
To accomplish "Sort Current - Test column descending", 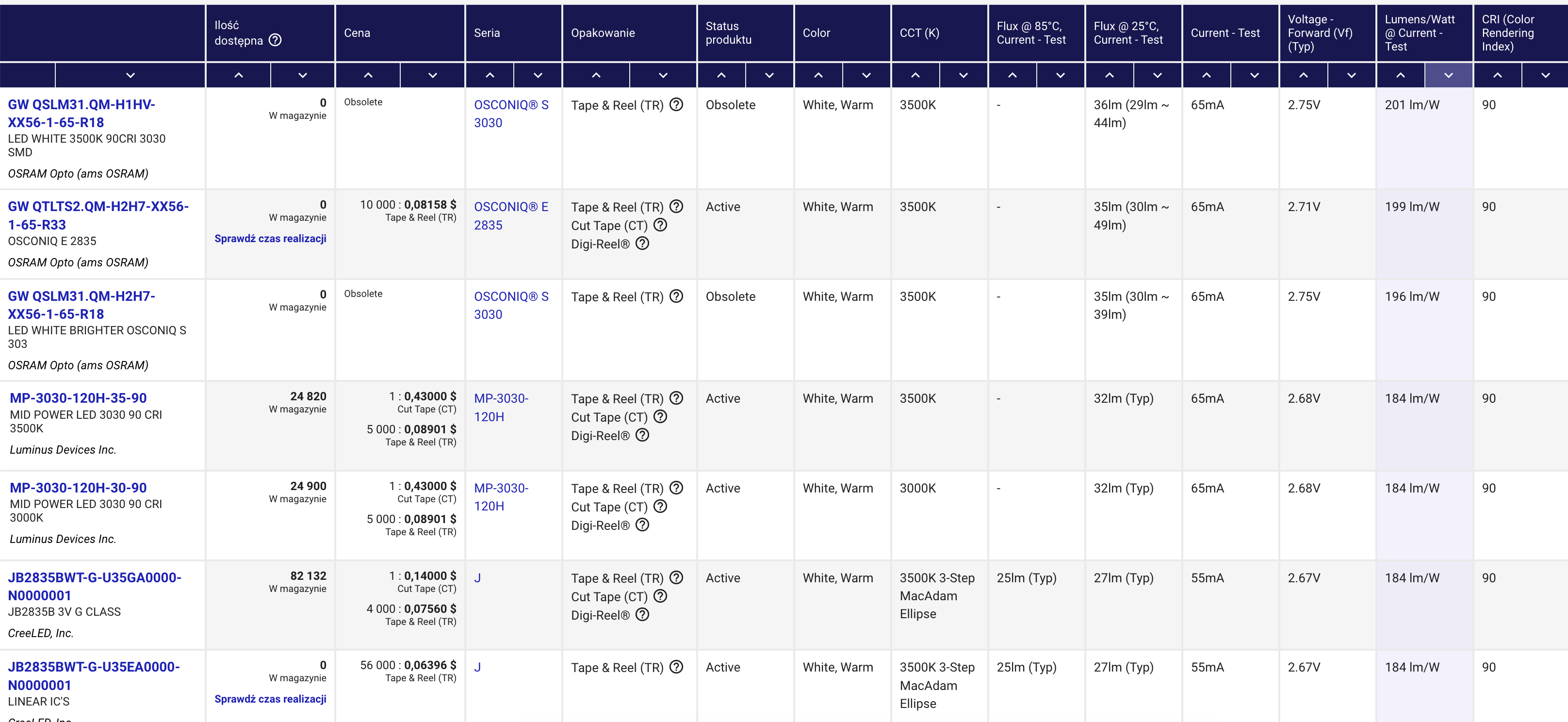I will [x=1255, y=76].
